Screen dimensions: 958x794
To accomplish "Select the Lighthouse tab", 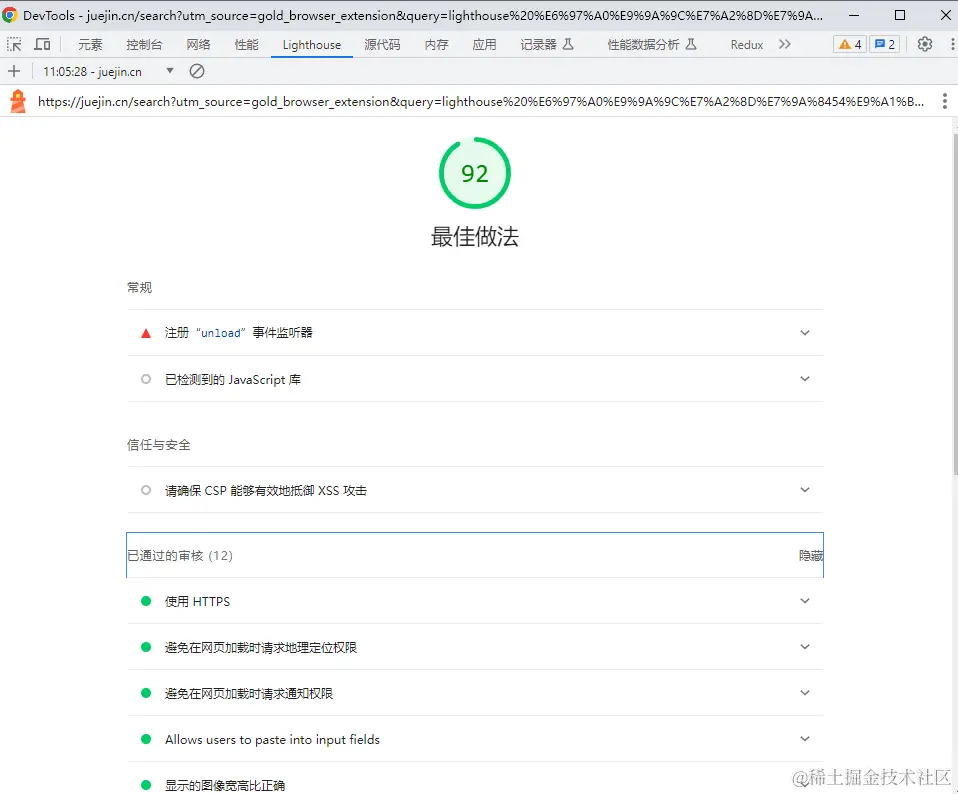I will tap(312, 45).
